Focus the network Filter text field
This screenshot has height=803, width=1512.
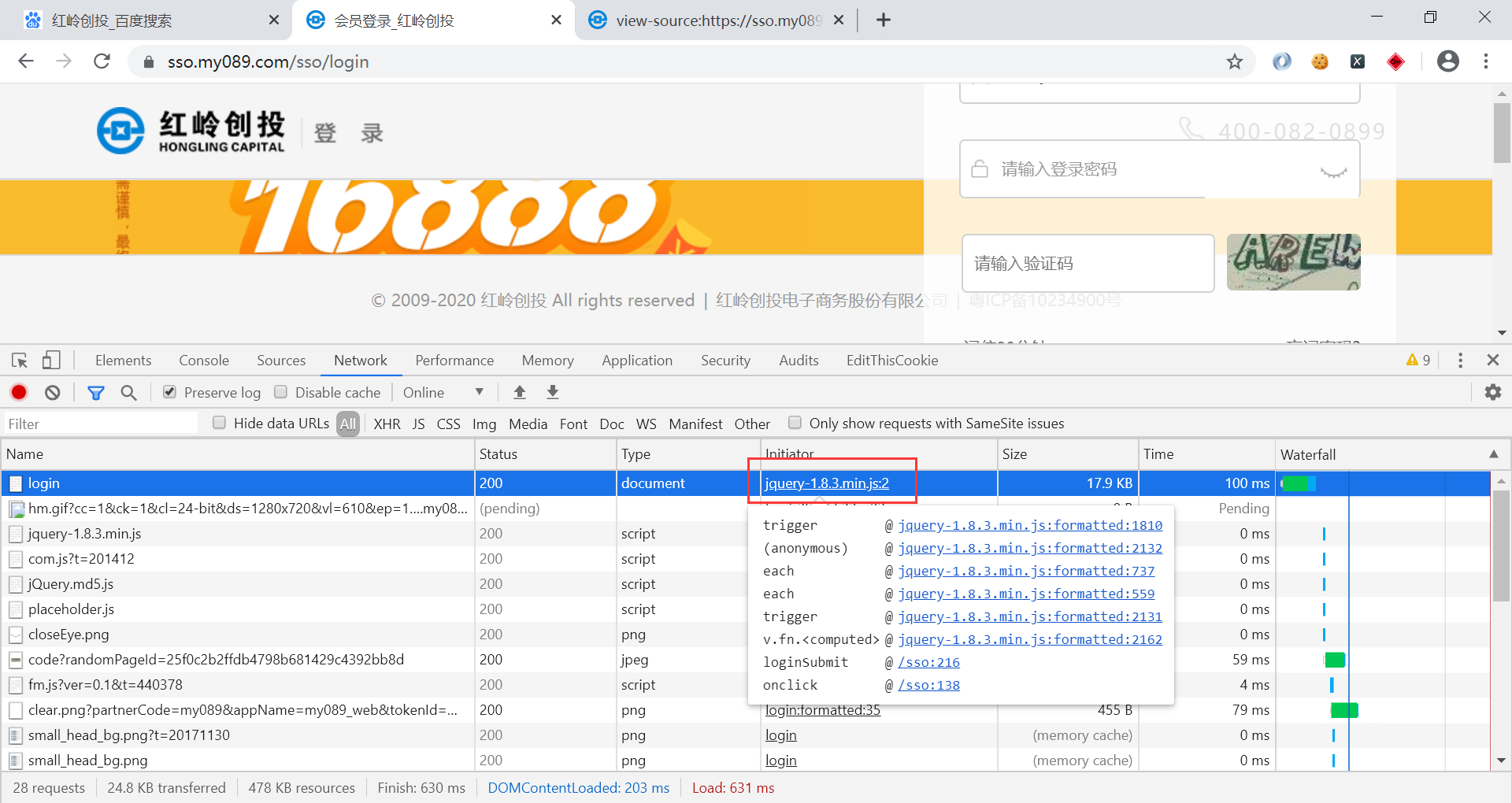pyautogui.click(x=101, y=424)
